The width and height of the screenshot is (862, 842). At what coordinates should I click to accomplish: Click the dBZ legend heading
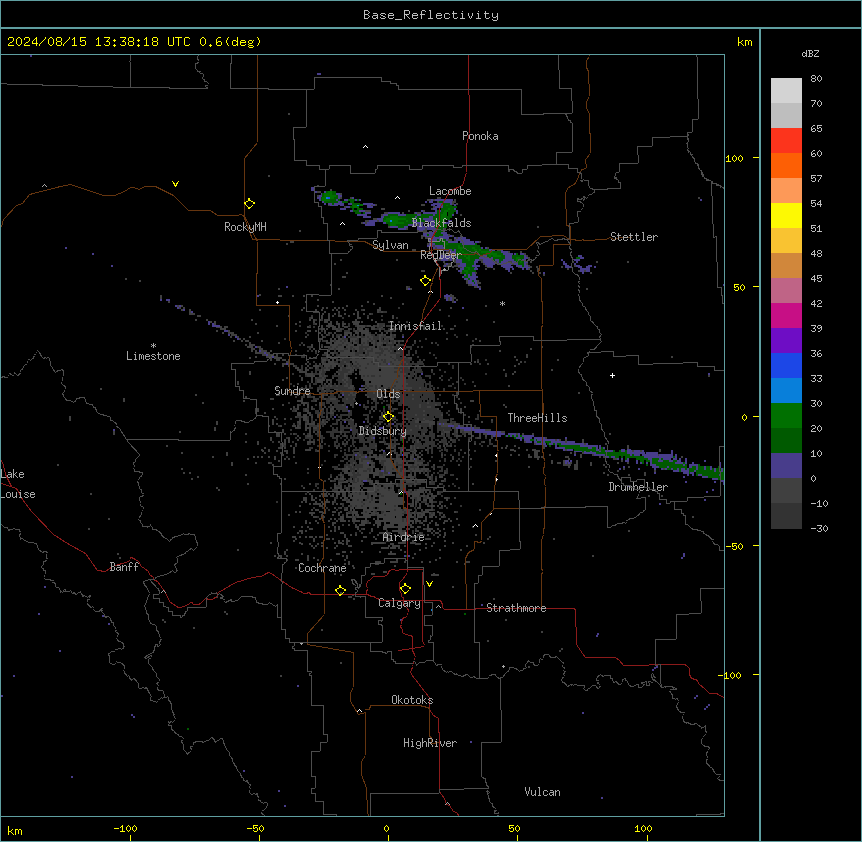(x=810, y=53)
